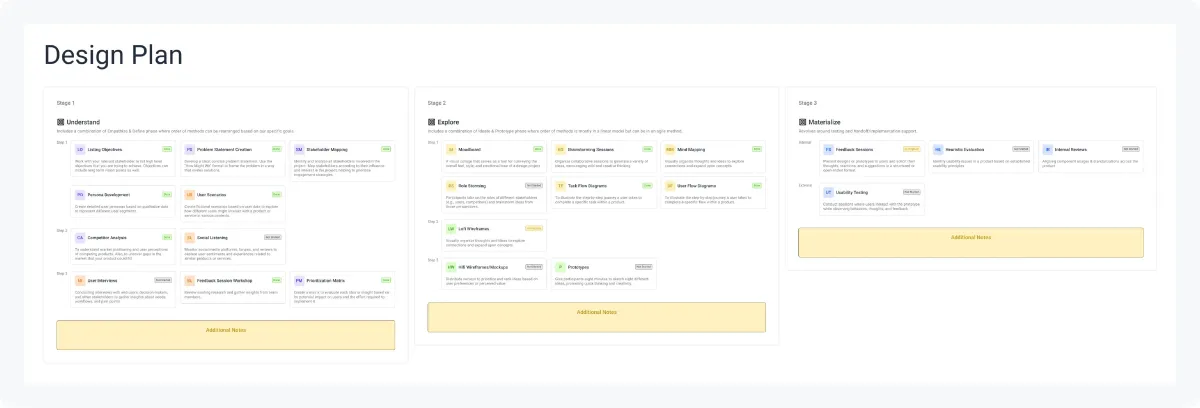This screenshot has height=408, width=1200.
Task: Click the SM badge on Stakeholder Mapping
Action: [x=299, y=149]
